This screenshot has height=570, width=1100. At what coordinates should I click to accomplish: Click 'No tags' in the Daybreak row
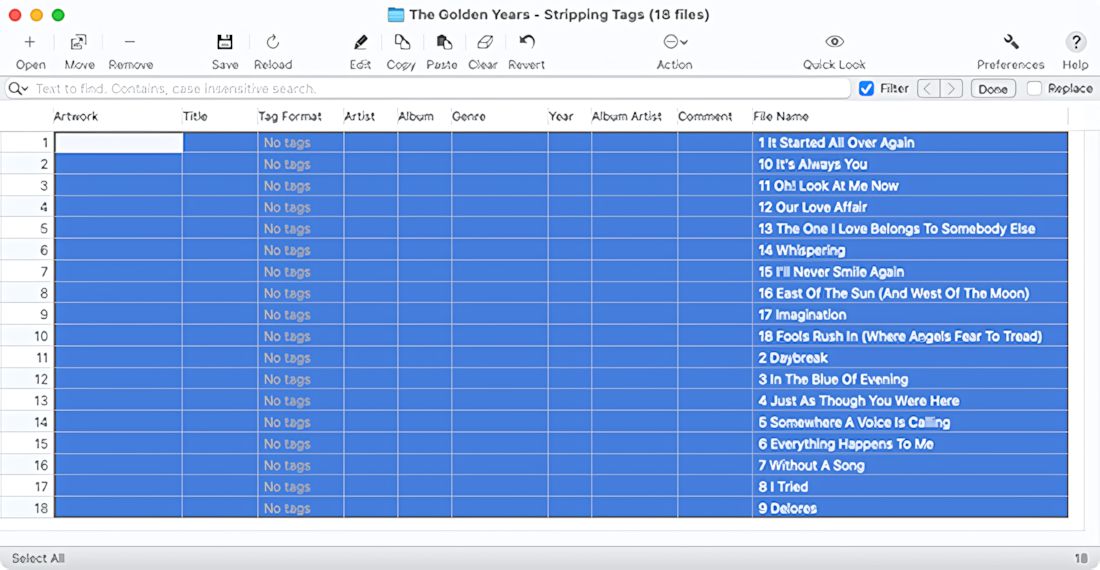point(287,358)
